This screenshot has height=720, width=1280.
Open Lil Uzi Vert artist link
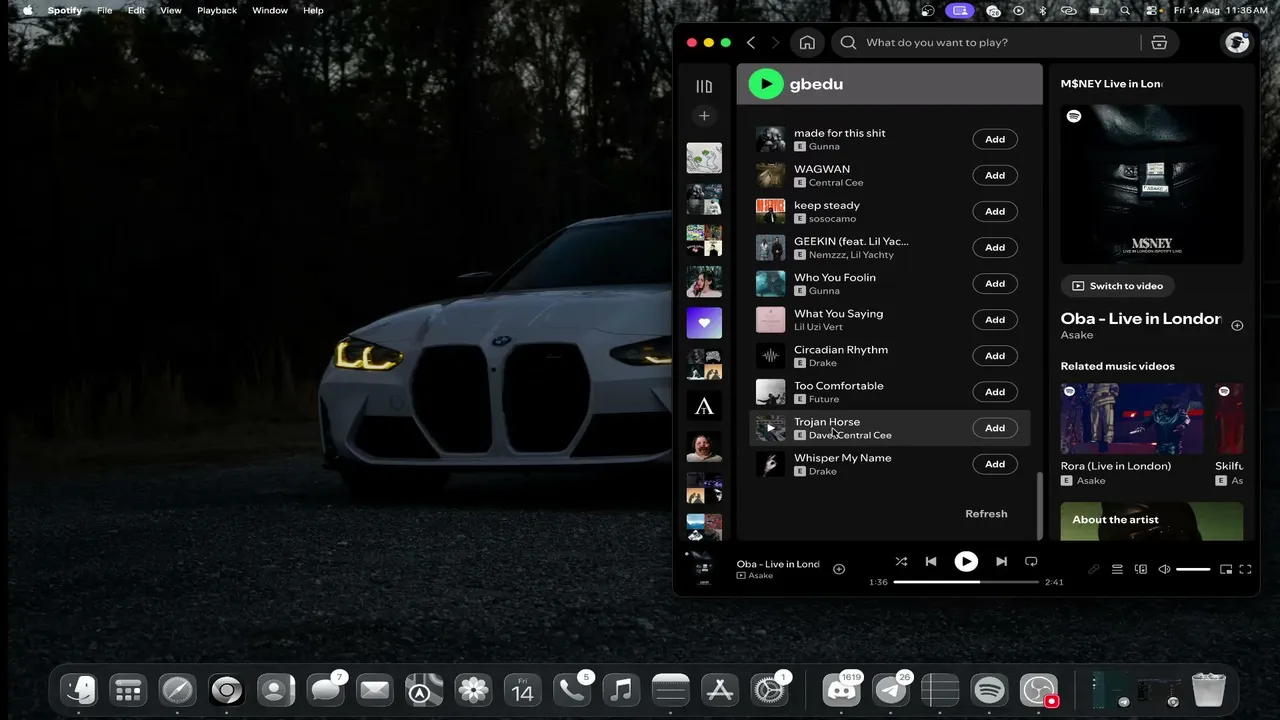click(x=818, y=327)
